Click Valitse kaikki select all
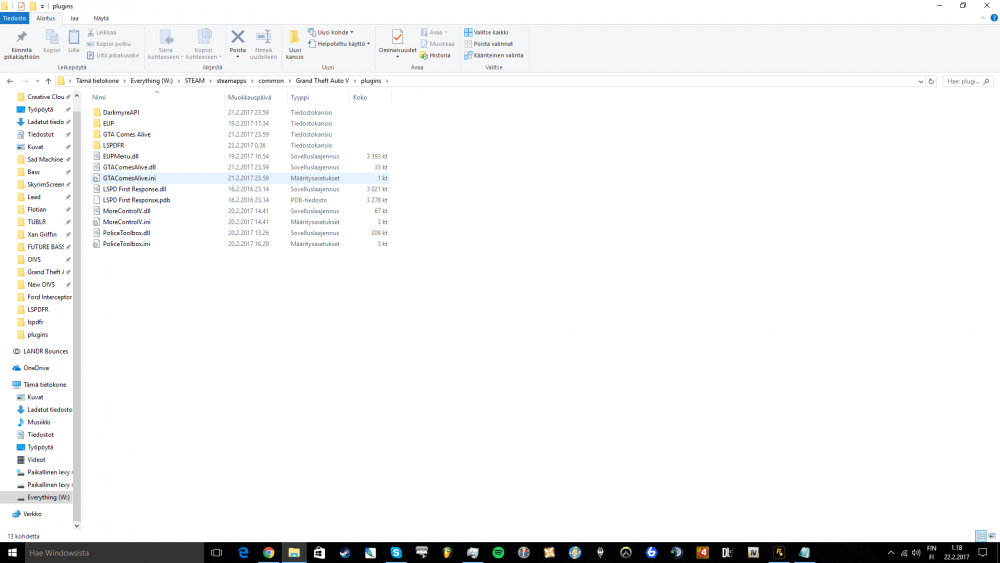Image resolution: width=1000 pixels, height=563 pixels. click(x=486, y=32)
